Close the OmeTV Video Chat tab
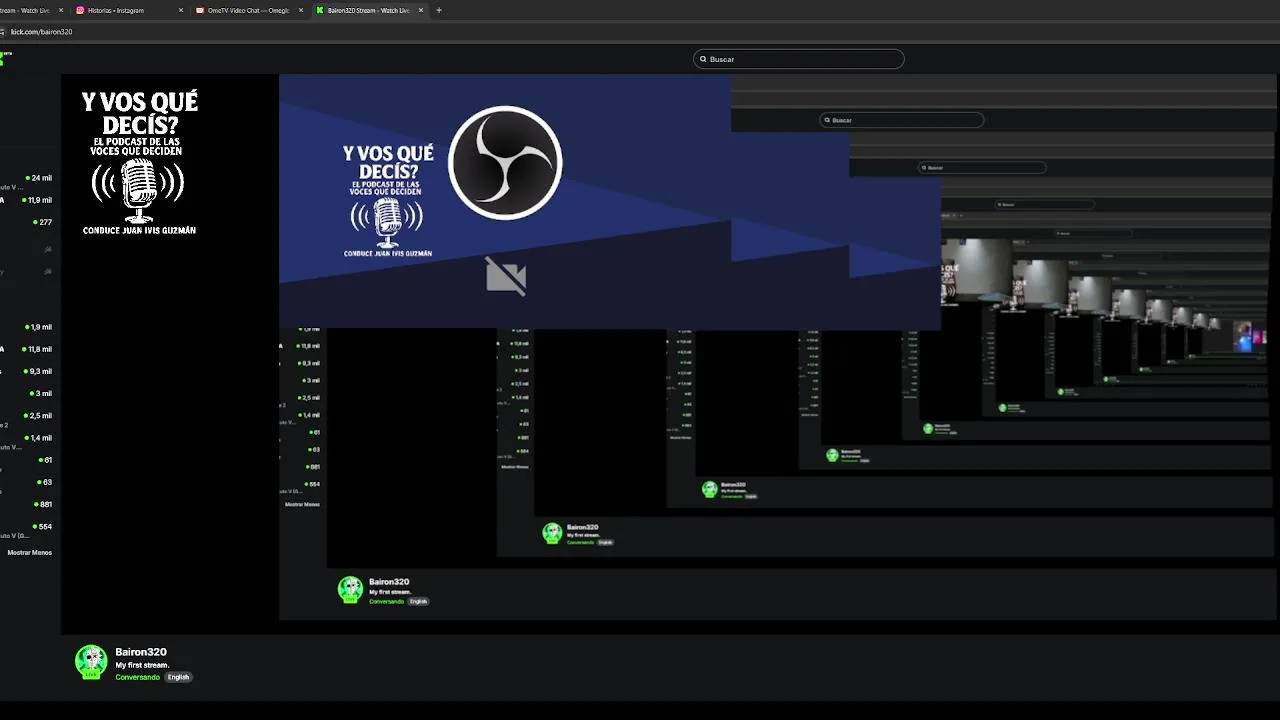This screenshot has width=1280, height=720. point(300,10)
